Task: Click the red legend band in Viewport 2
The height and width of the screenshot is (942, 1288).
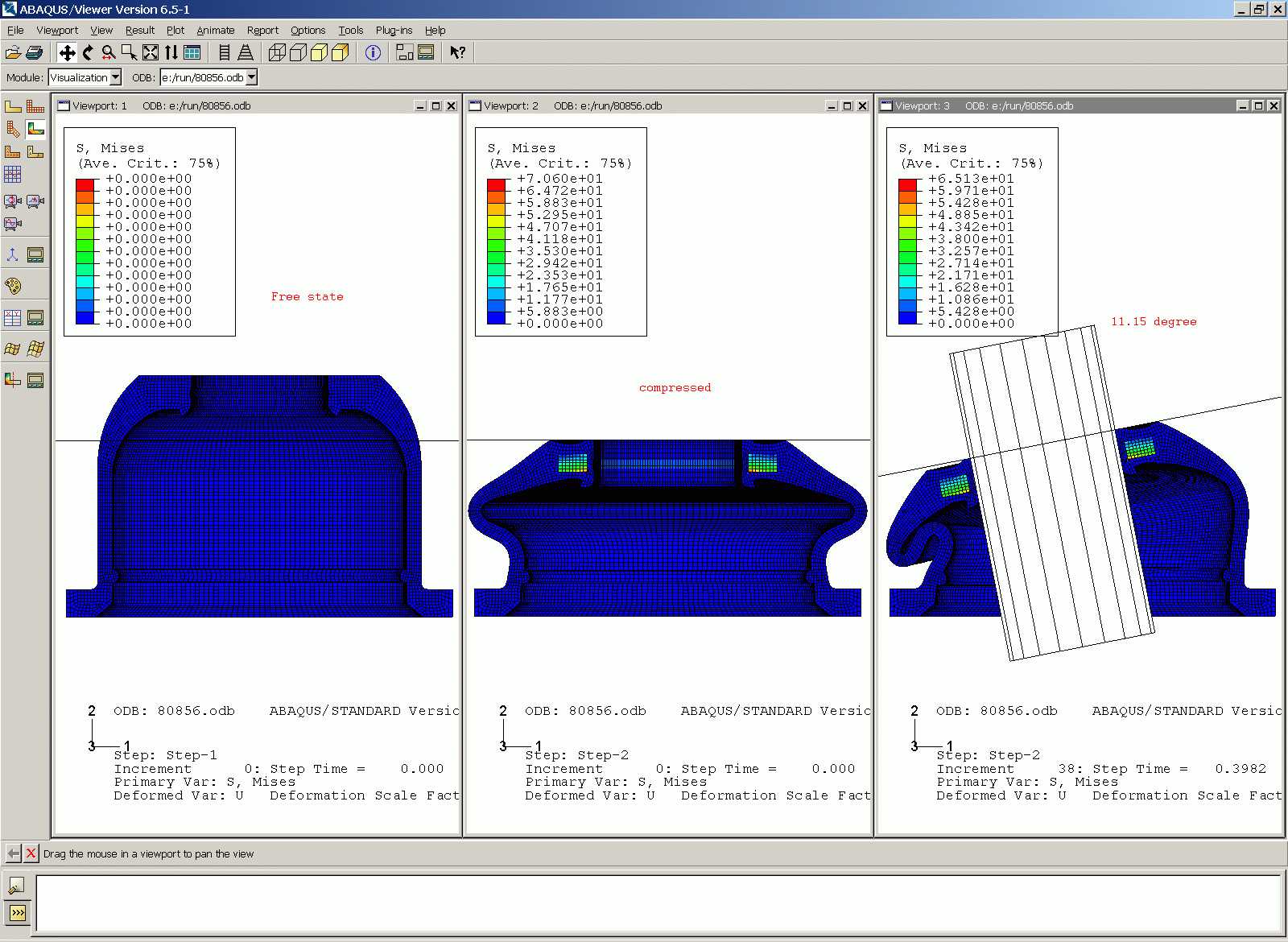Action: (496, 184)
